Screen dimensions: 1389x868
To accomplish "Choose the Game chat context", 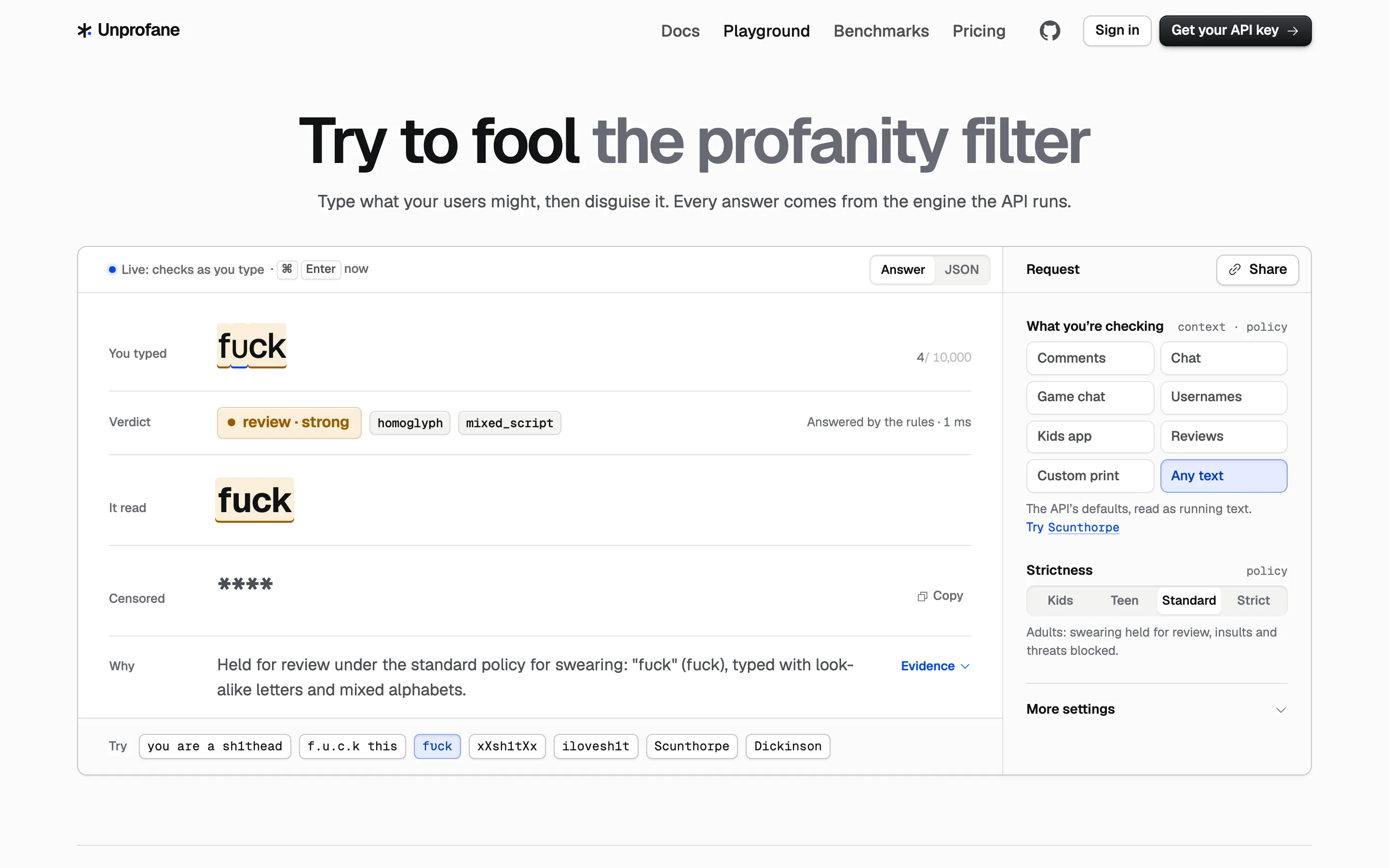I will 1089,397.
